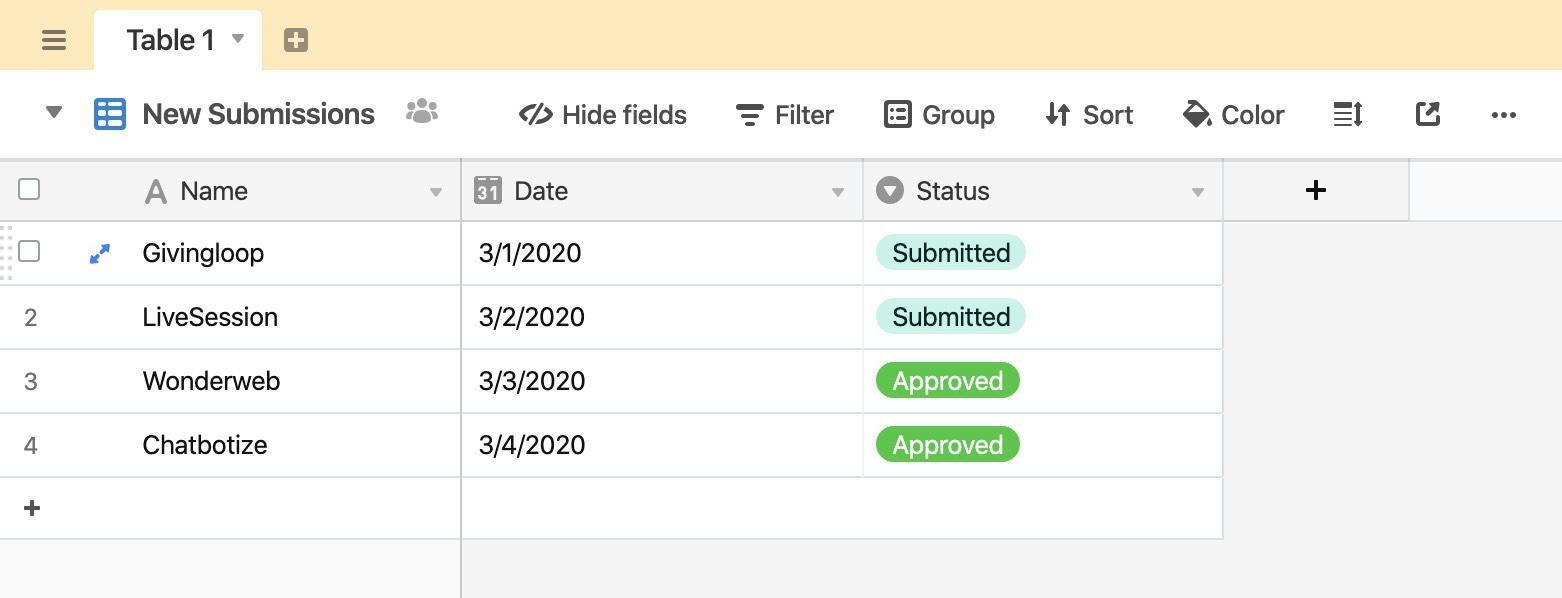
Task: Check the Givingloop row checkbox
Action: coord(29,251)
